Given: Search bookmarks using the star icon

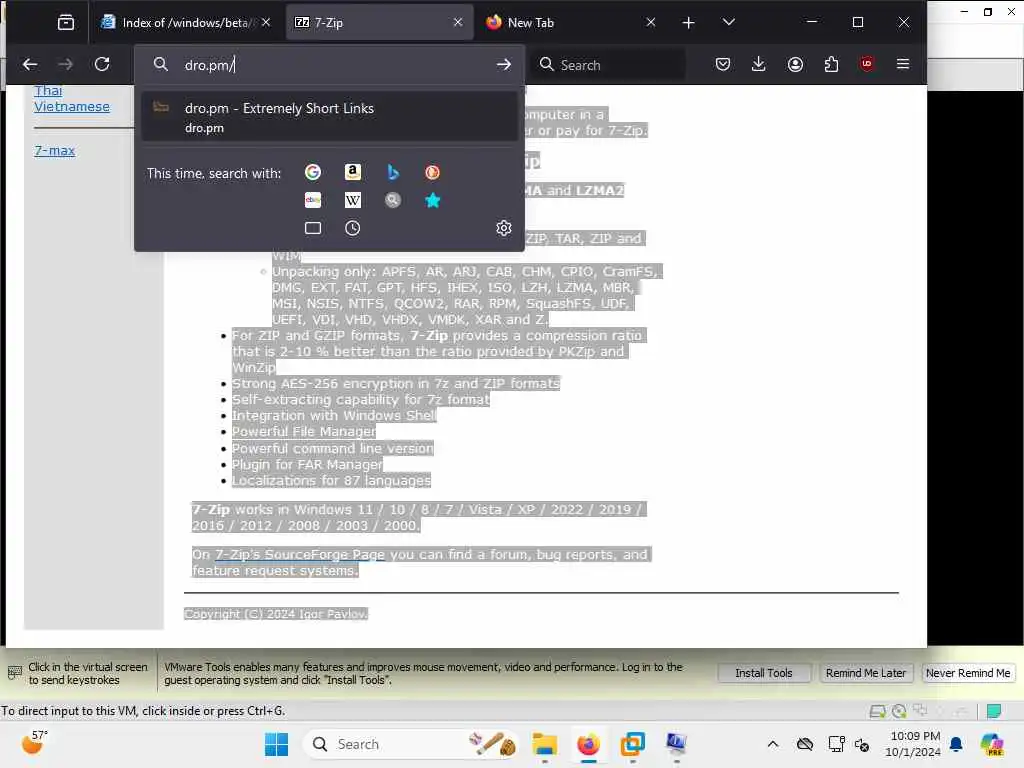Looking at the screenshot, I should [432, 200].
